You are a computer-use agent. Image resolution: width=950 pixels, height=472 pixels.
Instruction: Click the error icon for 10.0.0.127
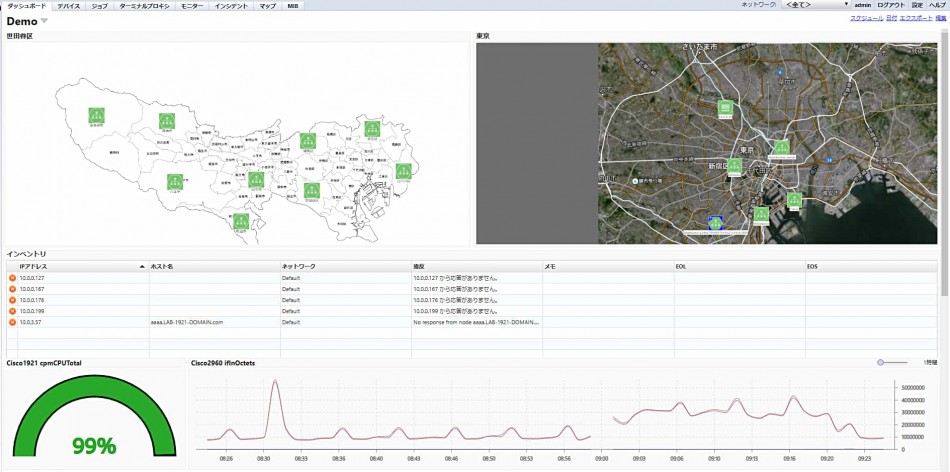coord(12,278)
